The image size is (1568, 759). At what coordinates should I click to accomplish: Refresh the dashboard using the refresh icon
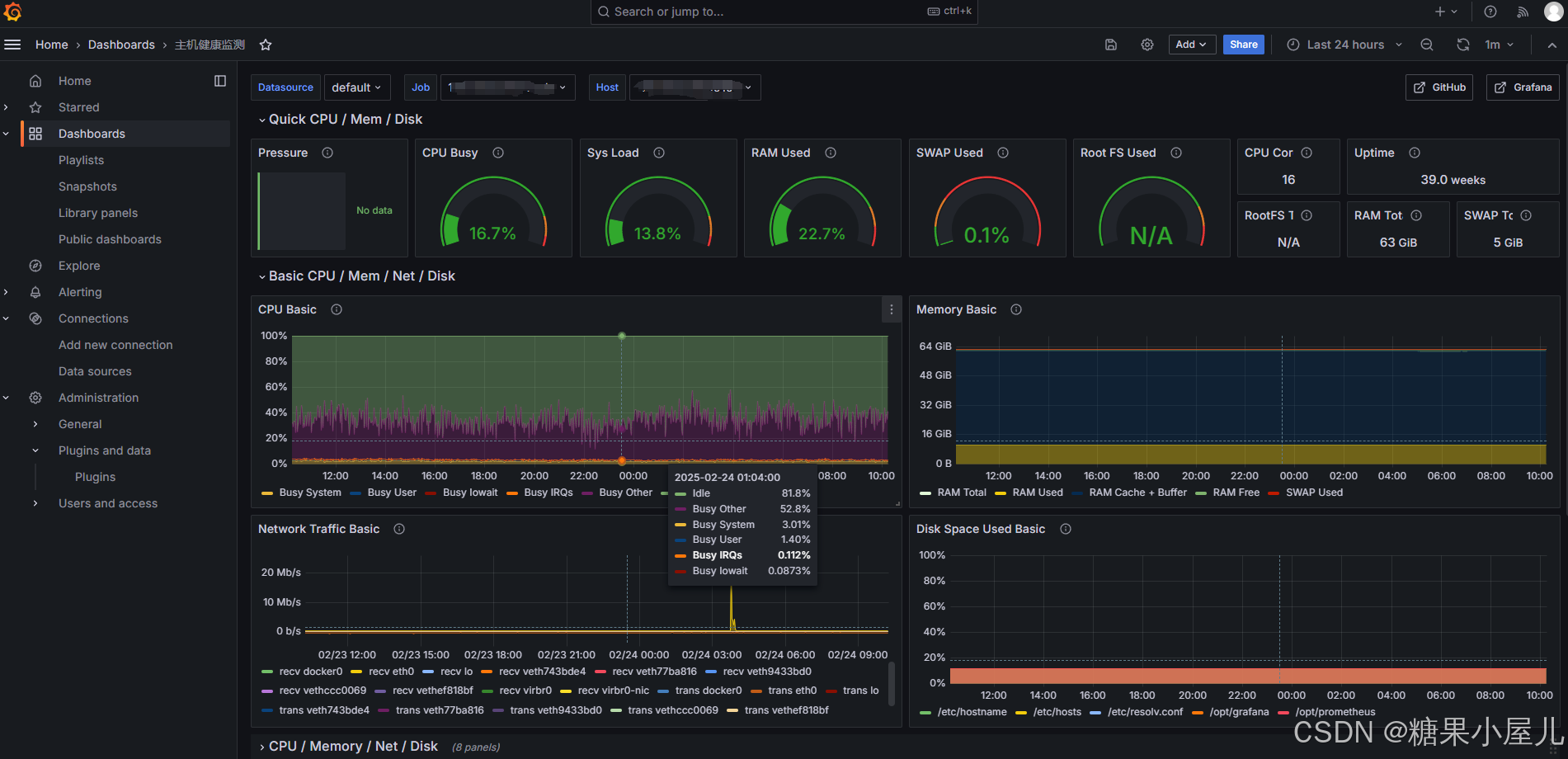[1463, 45]
